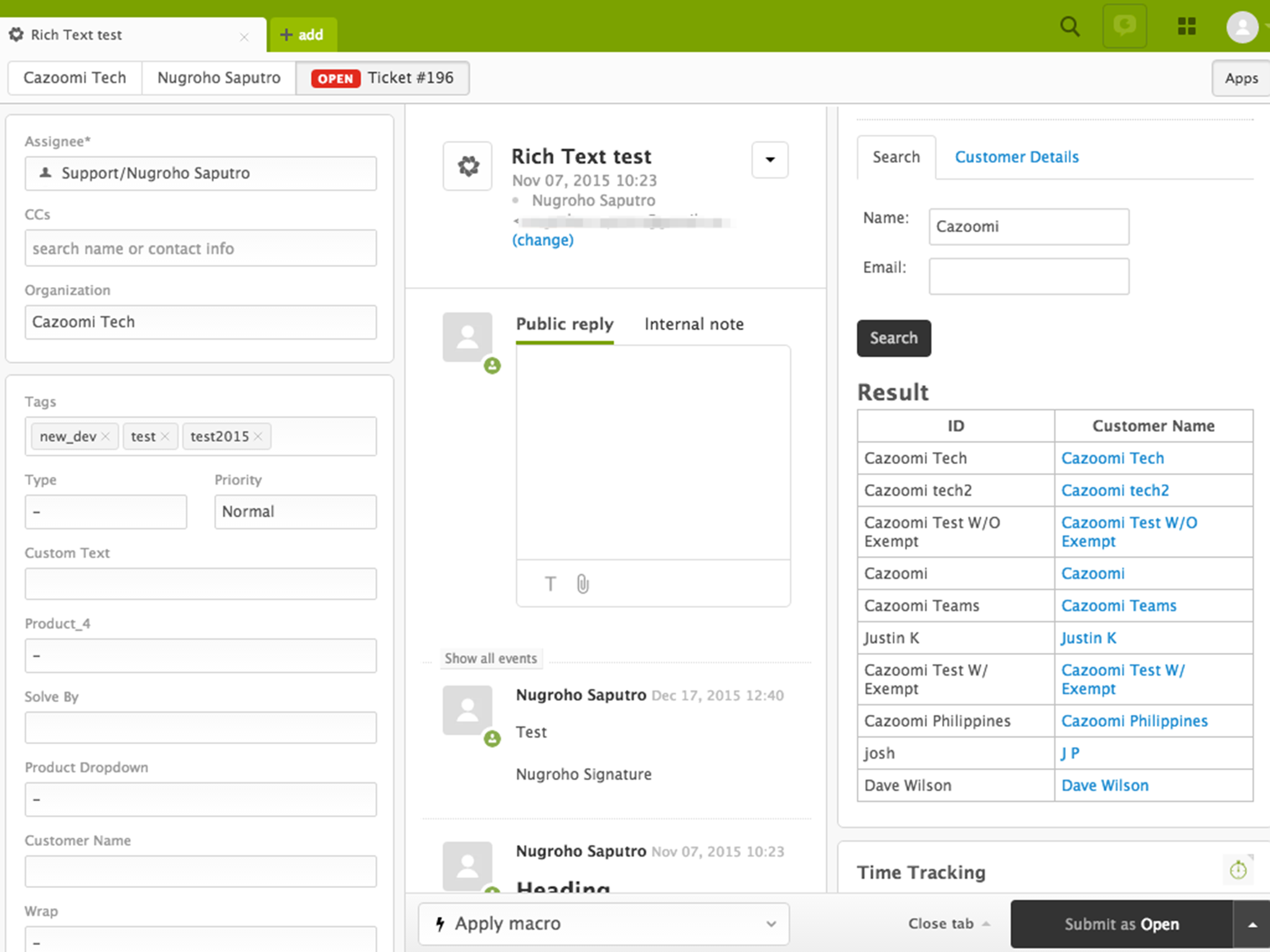Open the user profile avatar

1242,27
